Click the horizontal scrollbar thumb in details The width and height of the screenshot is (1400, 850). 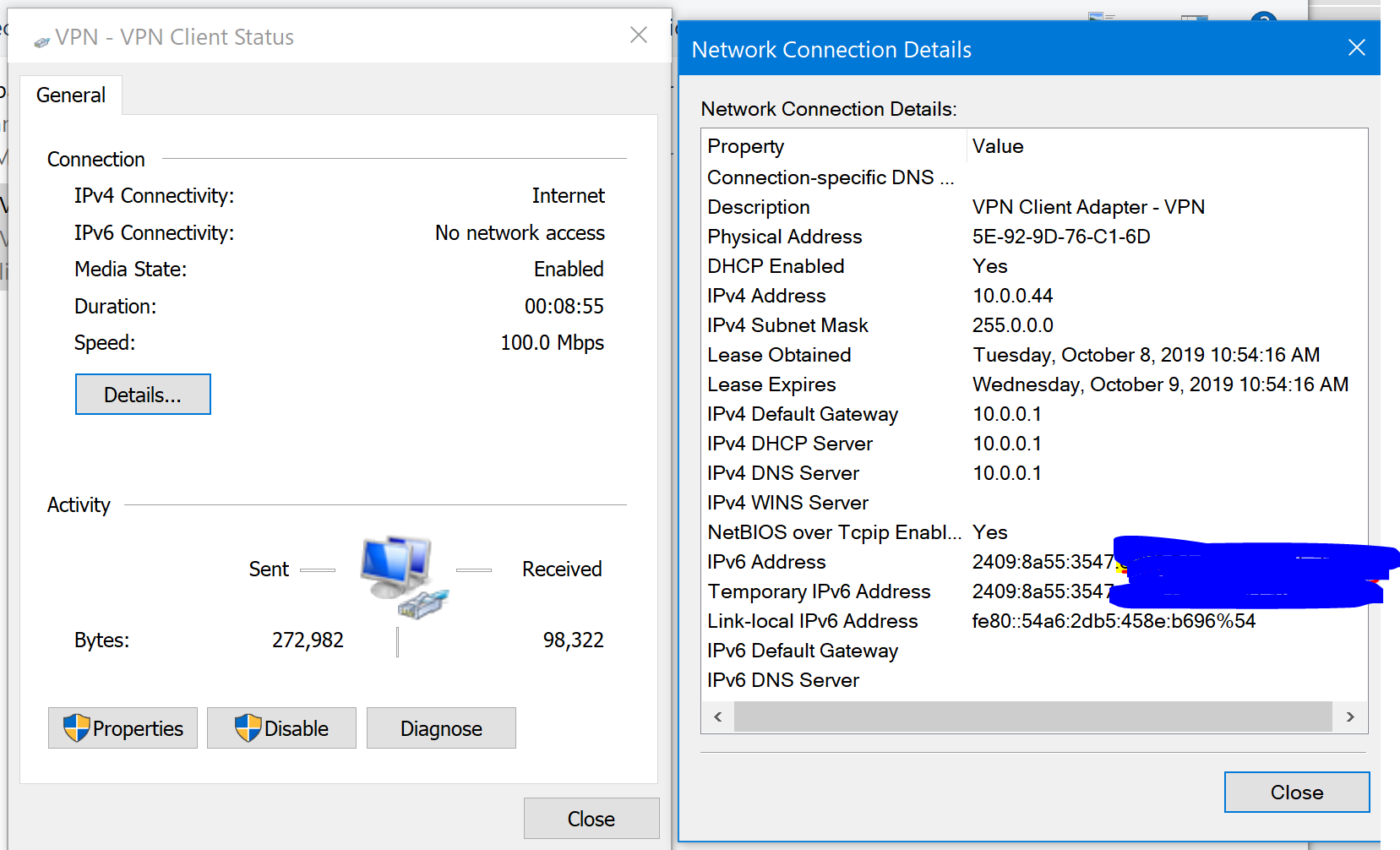coord(1032,717)
